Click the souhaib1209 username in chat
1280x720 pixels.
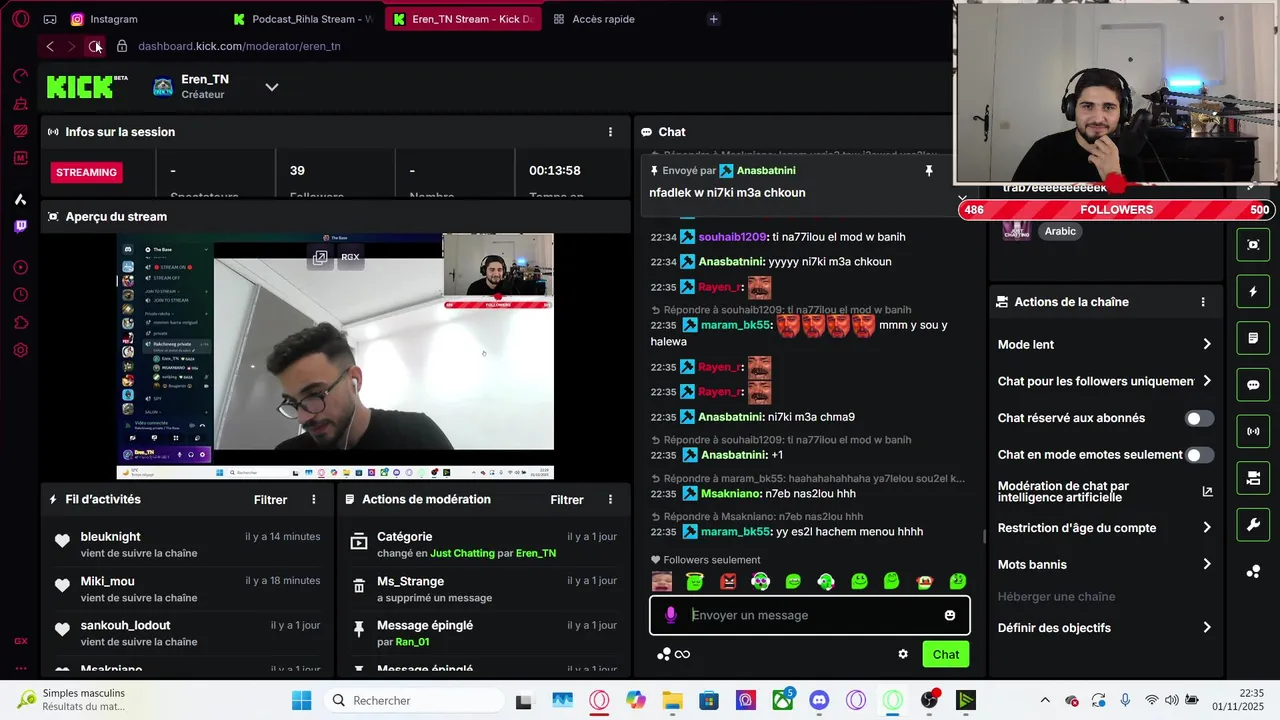732,237
